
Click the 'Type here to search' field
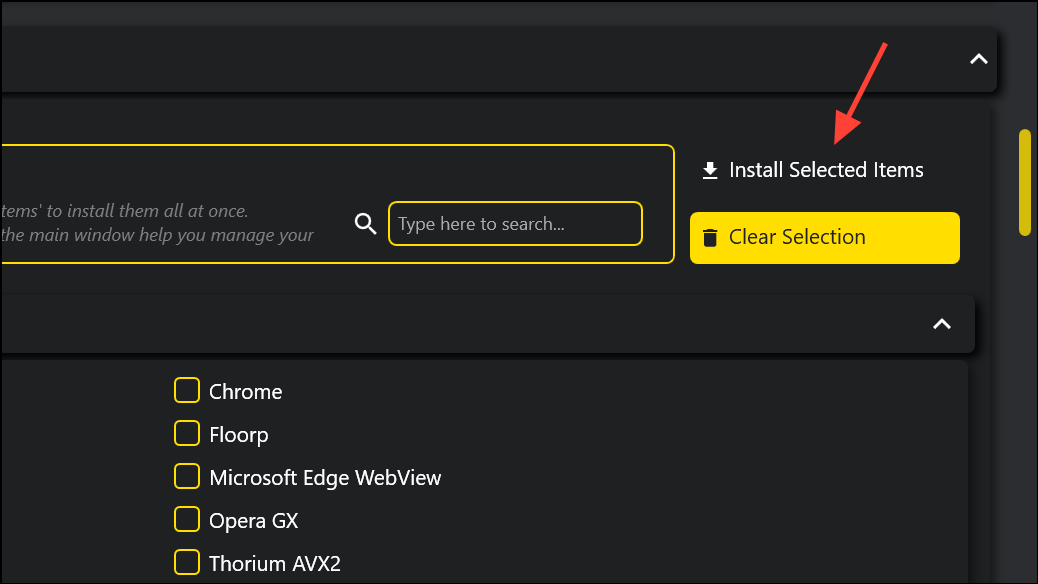click(x=514, y=223)
